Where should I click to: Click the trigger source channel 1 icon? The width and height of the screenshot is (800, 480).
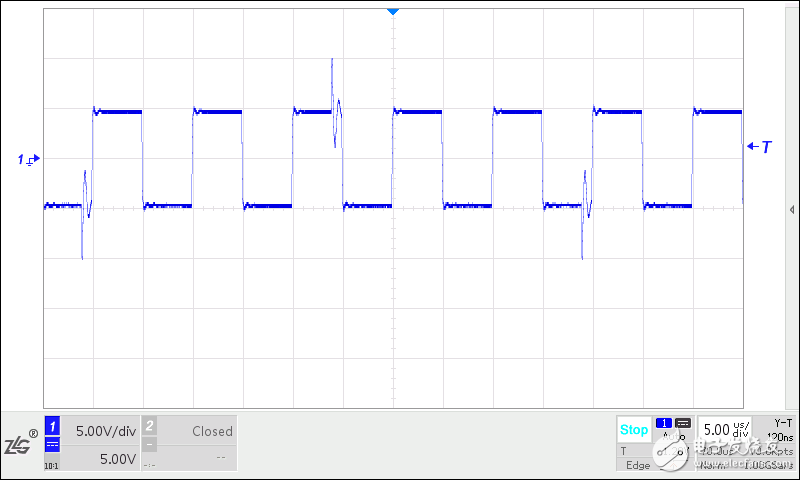664,423
